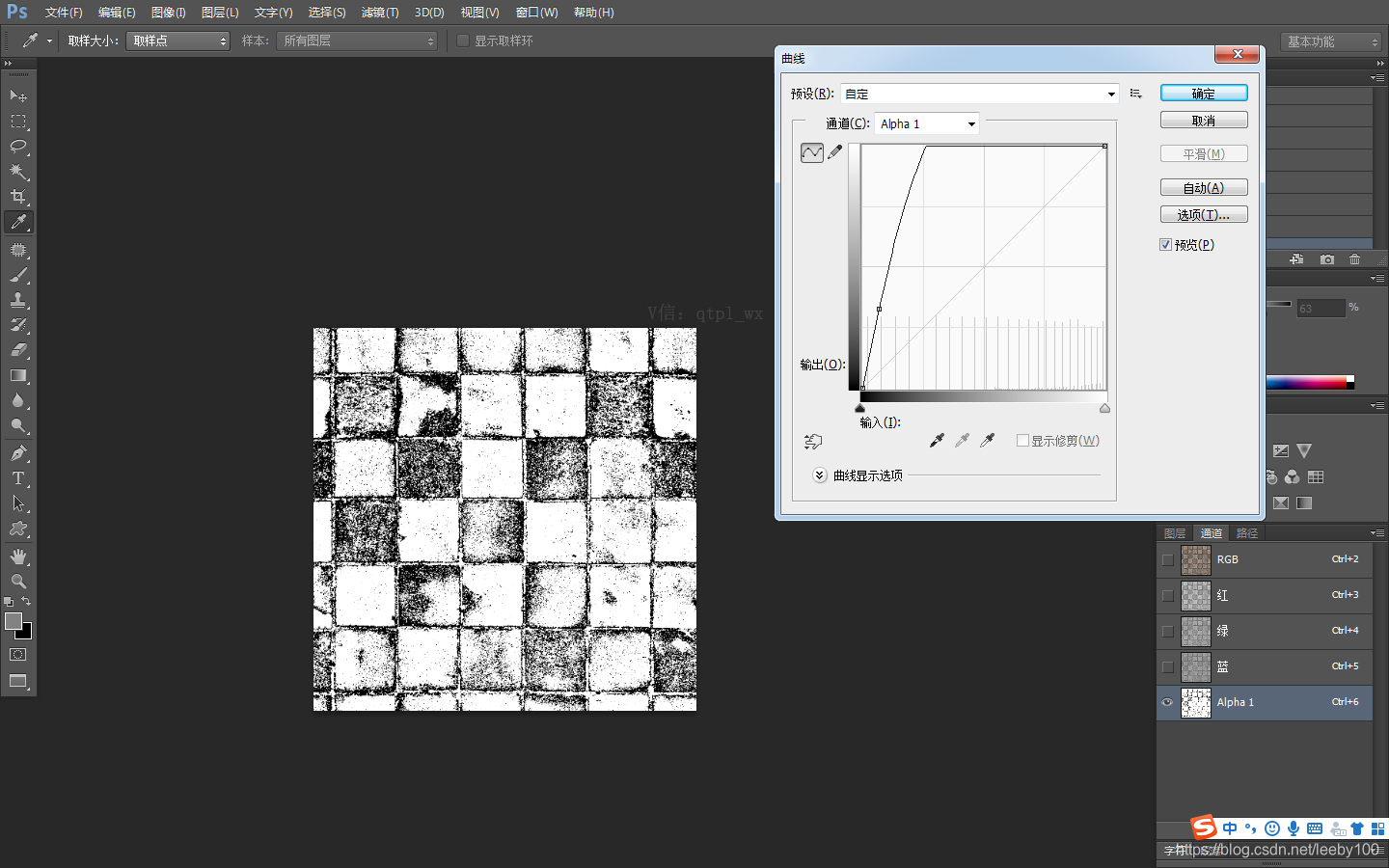Open the sample layers dropdown

coord(357,41)
